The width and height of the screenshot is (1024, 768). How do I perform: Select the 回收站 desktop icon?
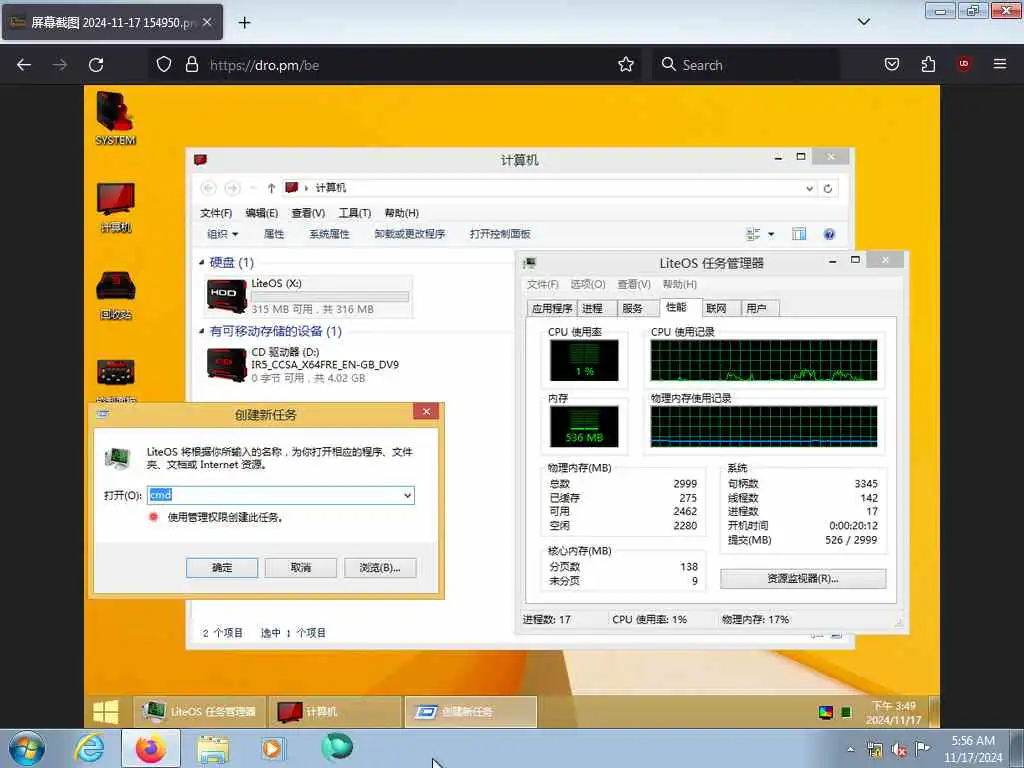pos(116,295)
